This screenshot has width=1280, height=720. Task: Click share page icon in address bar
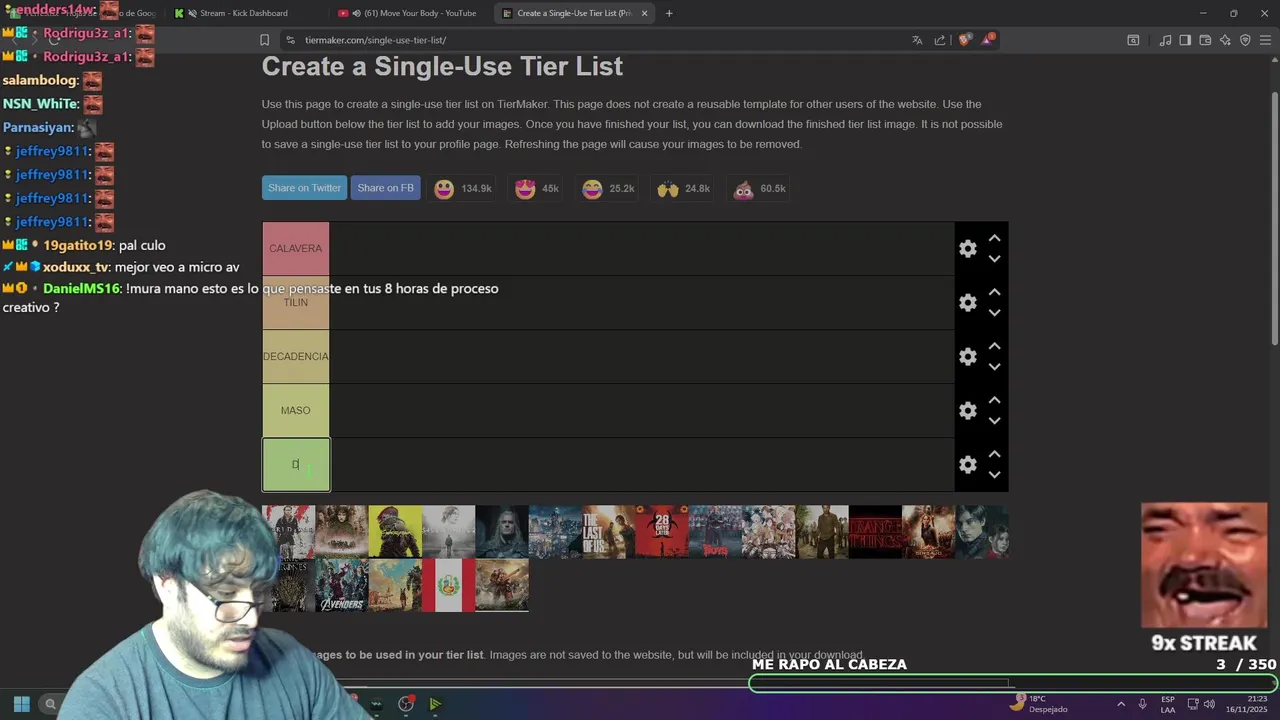pyautogui.click(x=940, y=40)
